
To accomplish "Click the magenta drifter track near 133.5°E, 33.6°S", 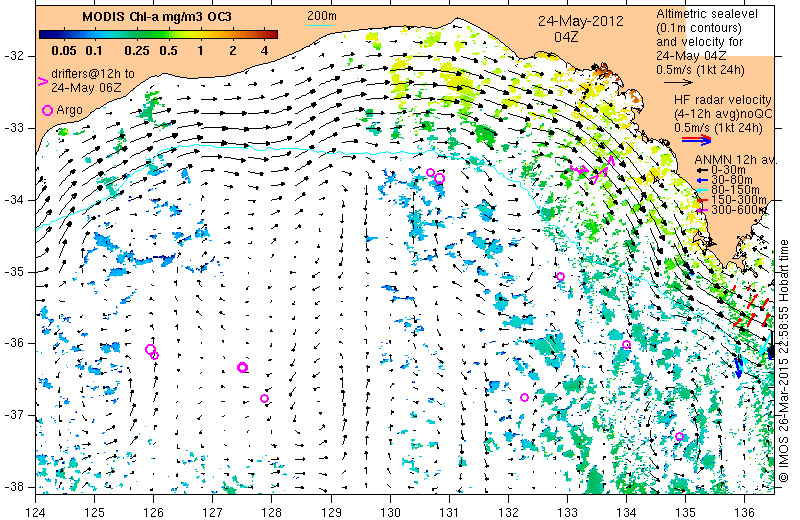I will pyautogui.click(x=593, y=171).
